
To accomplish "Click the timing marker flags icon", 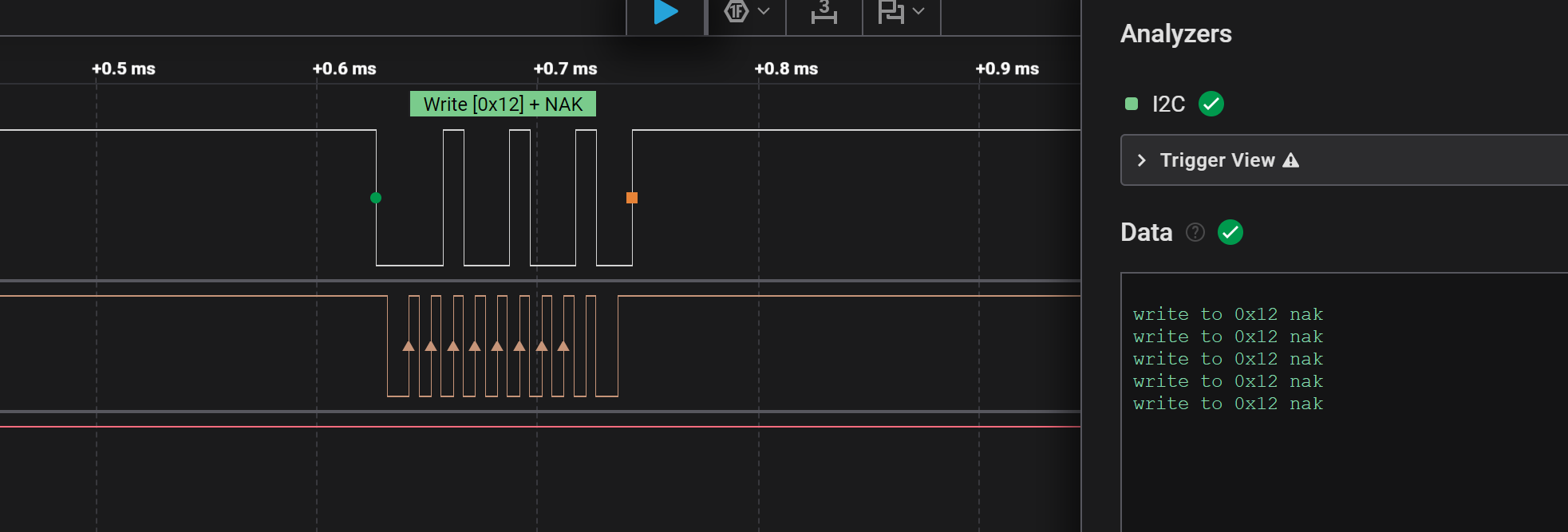I will (x=890, y=12).
